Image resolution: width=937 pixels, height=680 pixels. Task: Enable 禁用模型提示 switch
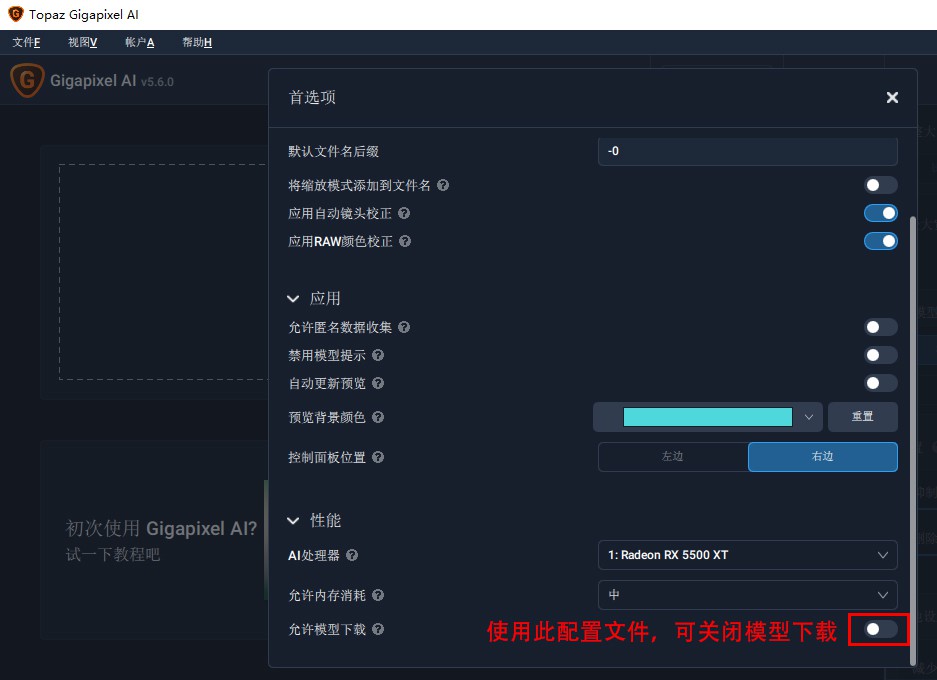pos(880,355)
